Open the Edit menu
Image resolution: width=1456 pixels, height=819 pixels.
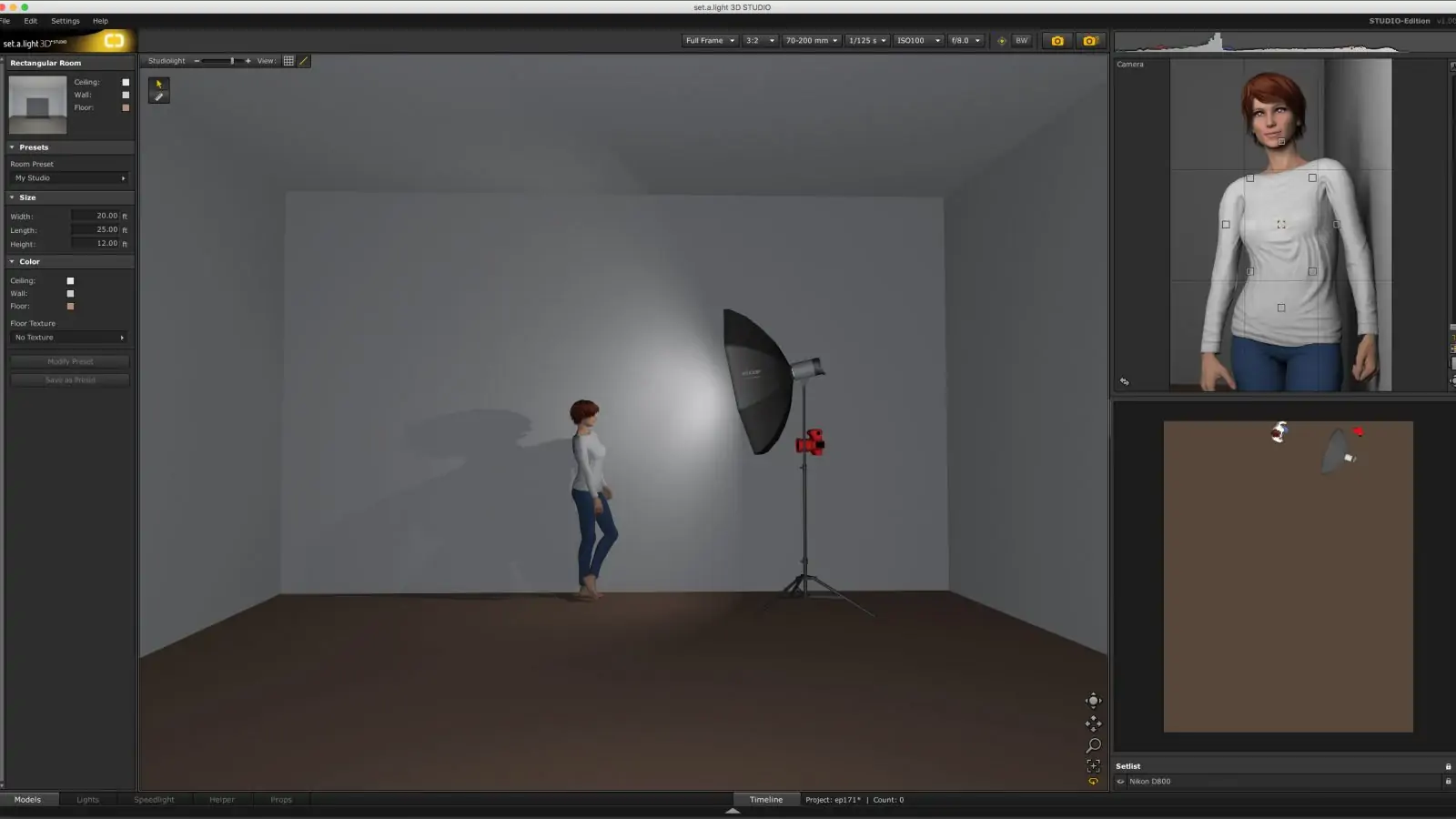[x=31, y=21]
